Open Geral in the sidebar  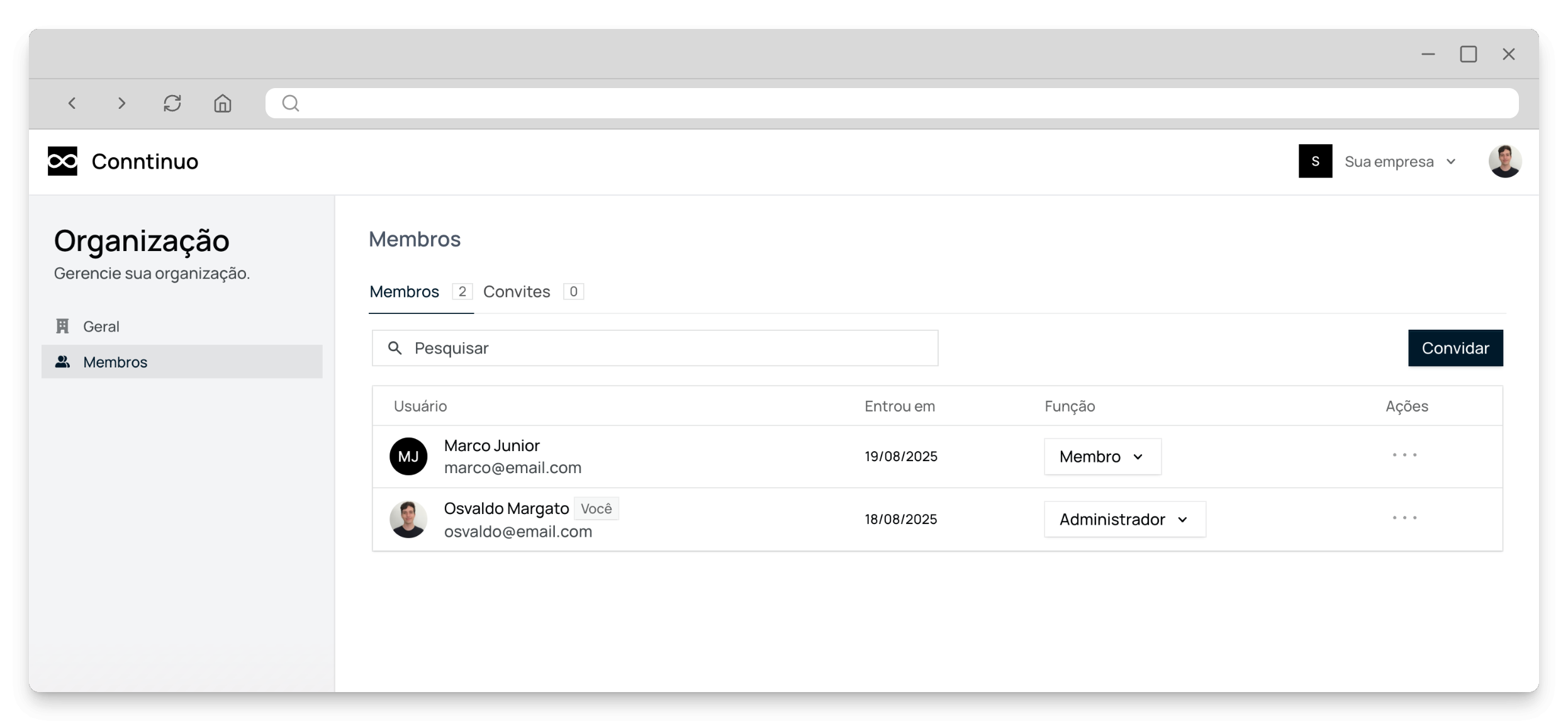(101, 327)
